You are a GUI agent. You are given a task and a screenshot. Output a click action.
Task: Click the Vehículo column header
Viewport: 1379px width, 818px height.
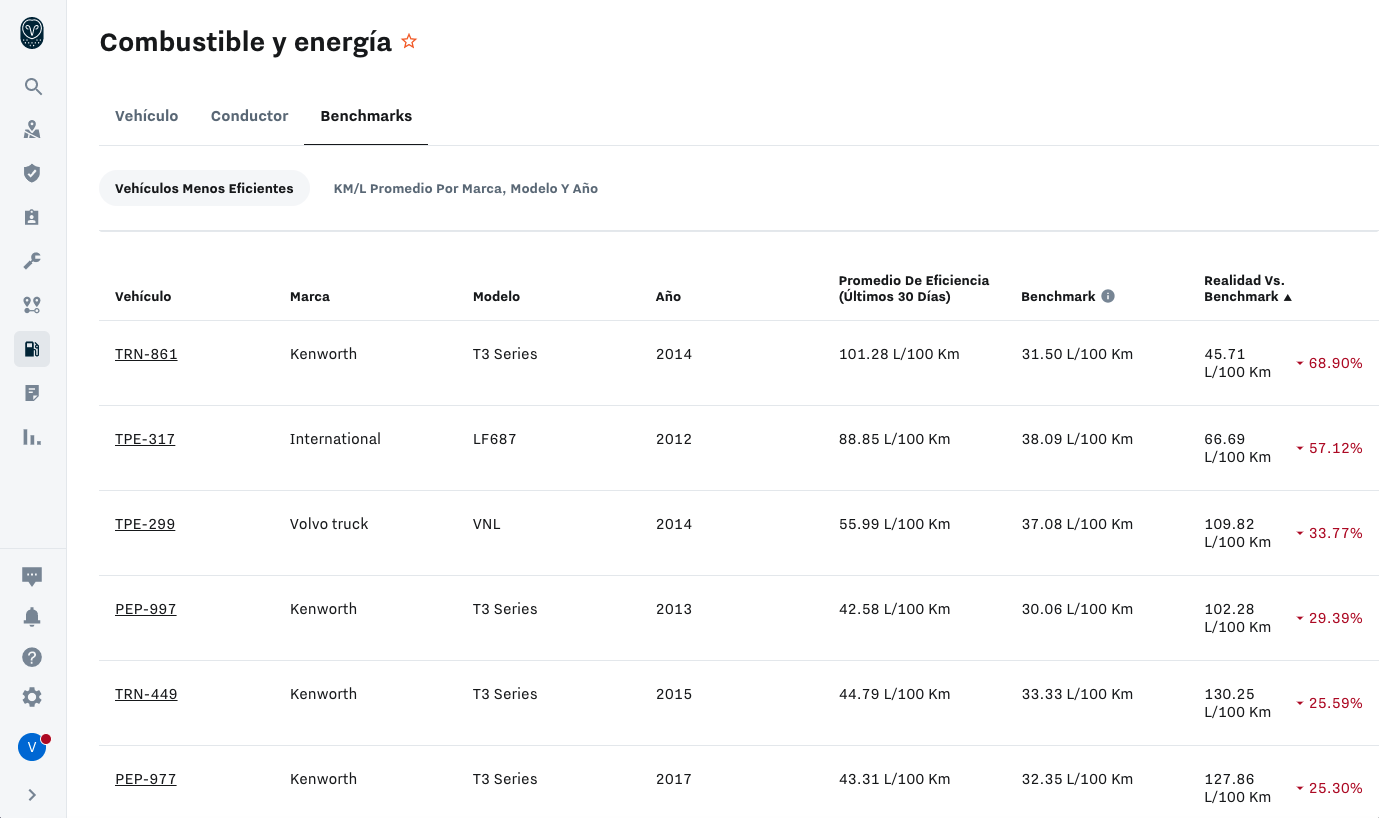coord(143,296)
